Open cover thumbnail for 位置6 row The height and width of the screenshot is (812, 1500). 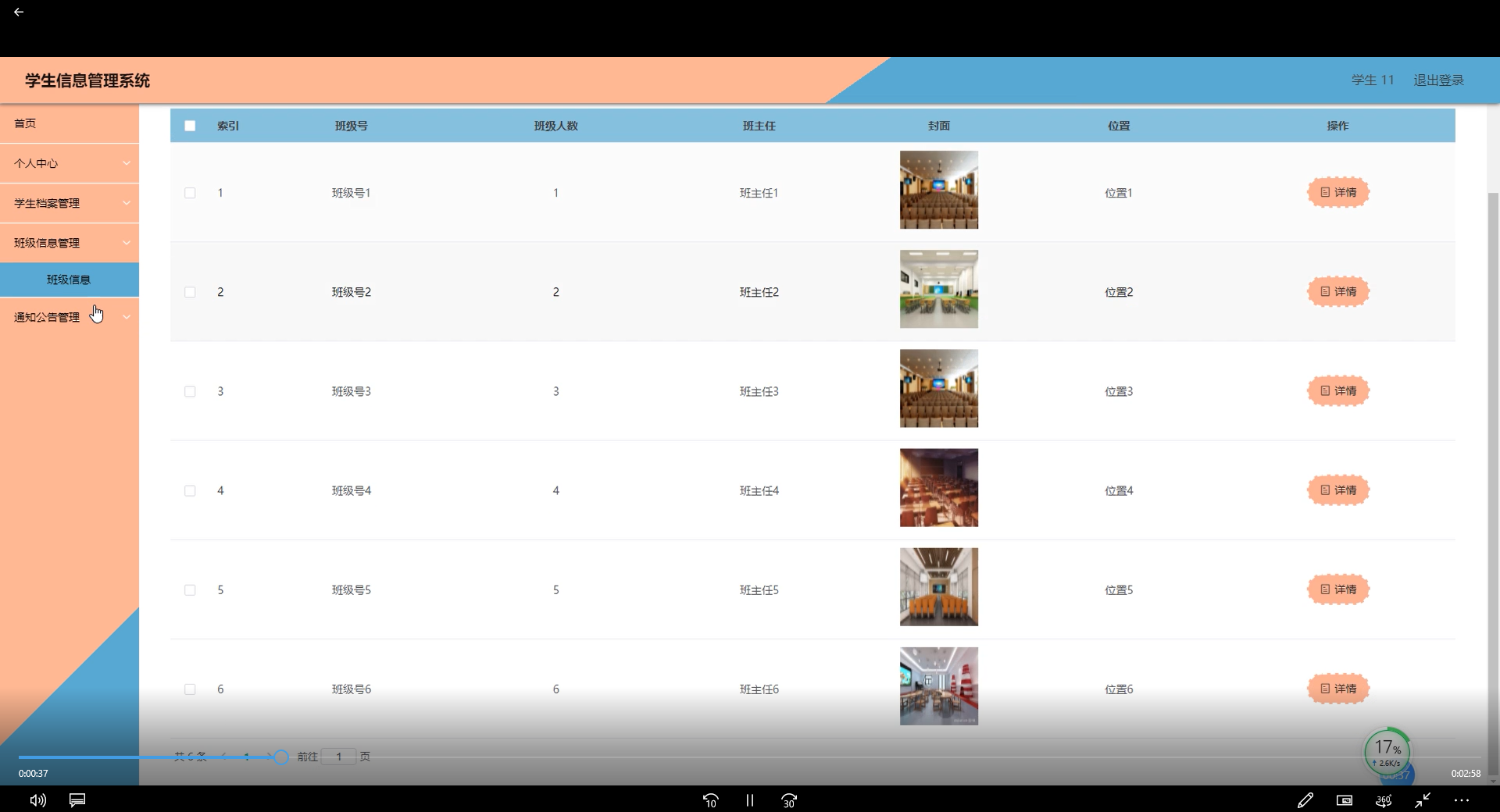tap(939, 686)
